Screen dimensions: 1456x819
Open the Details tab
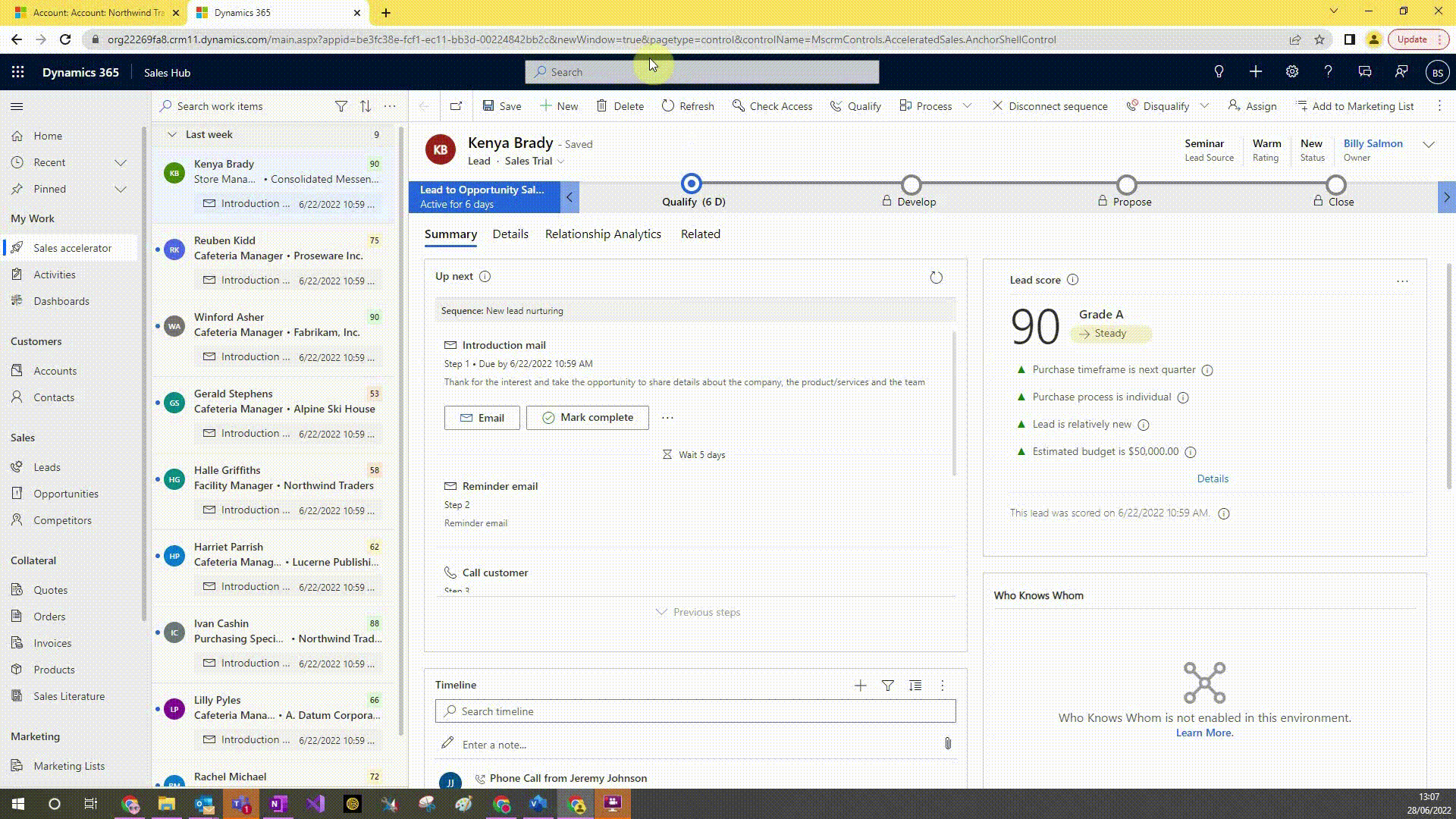coord(510,234)
